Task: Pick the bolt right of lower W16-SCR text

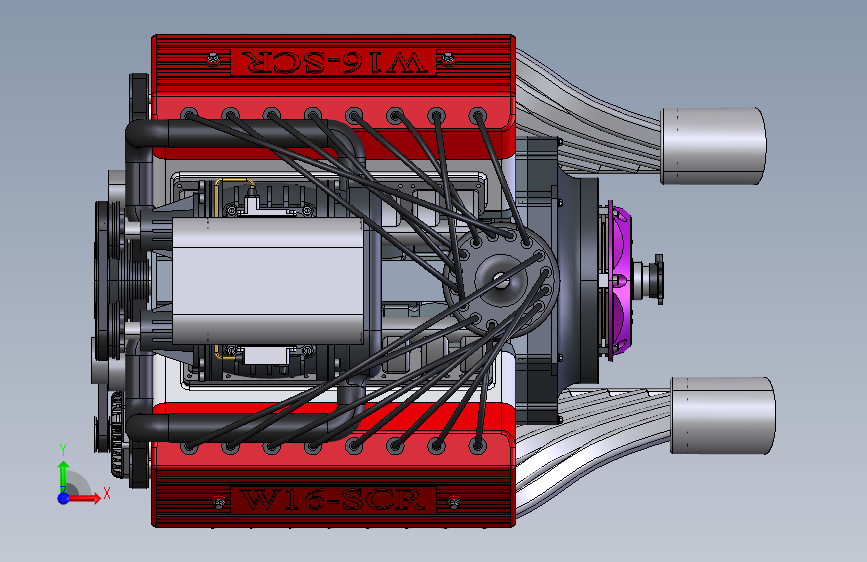Action: click(453, 502)
